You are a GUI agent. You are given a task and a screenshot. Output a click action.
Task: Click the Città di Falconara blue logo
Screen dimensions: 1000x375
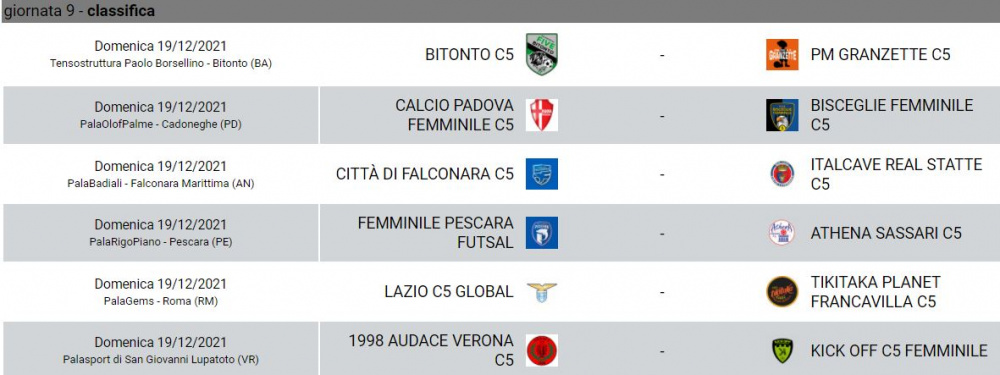[x=541, y=173]
